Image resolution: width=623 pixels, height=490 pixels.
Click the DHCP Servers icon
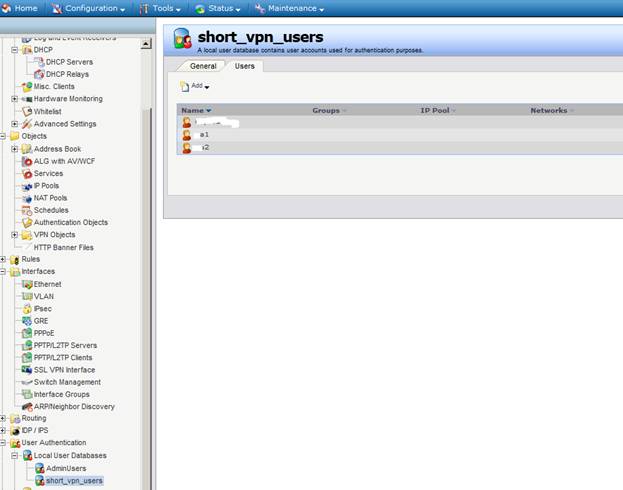click(39, 62)
